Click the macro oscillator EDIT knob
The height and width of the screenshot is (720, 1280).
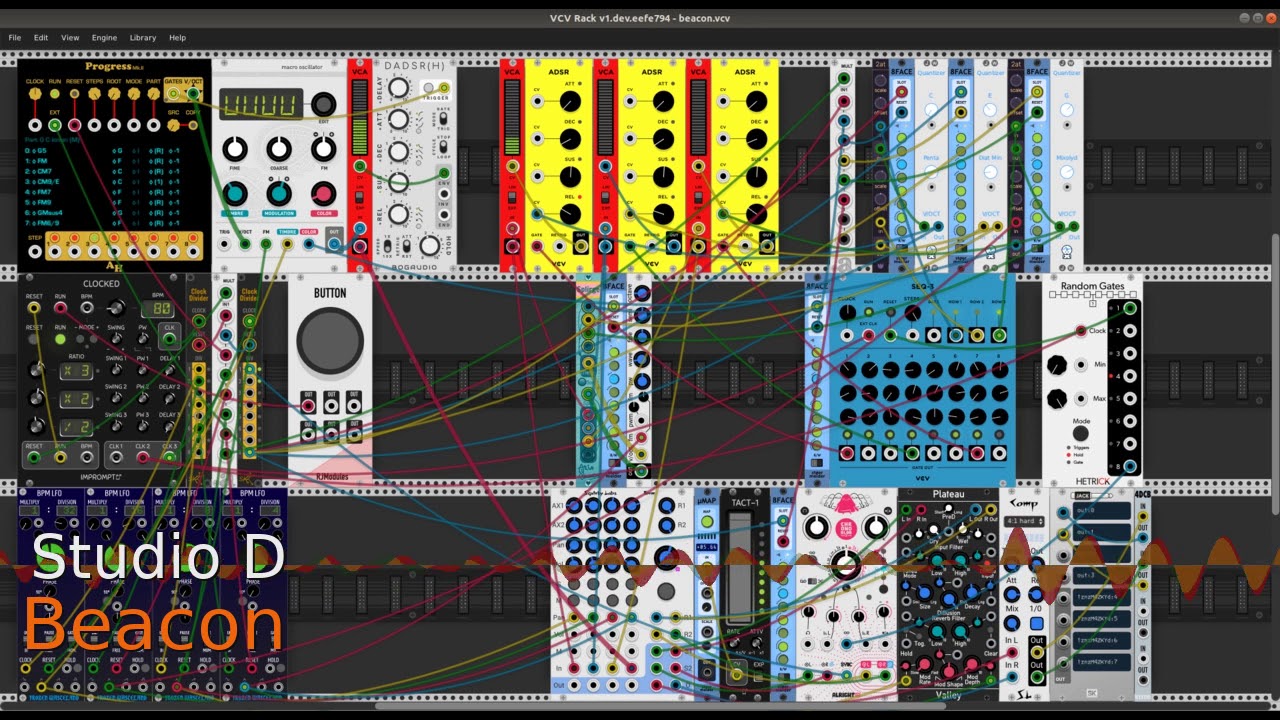[x=323, y=104]
